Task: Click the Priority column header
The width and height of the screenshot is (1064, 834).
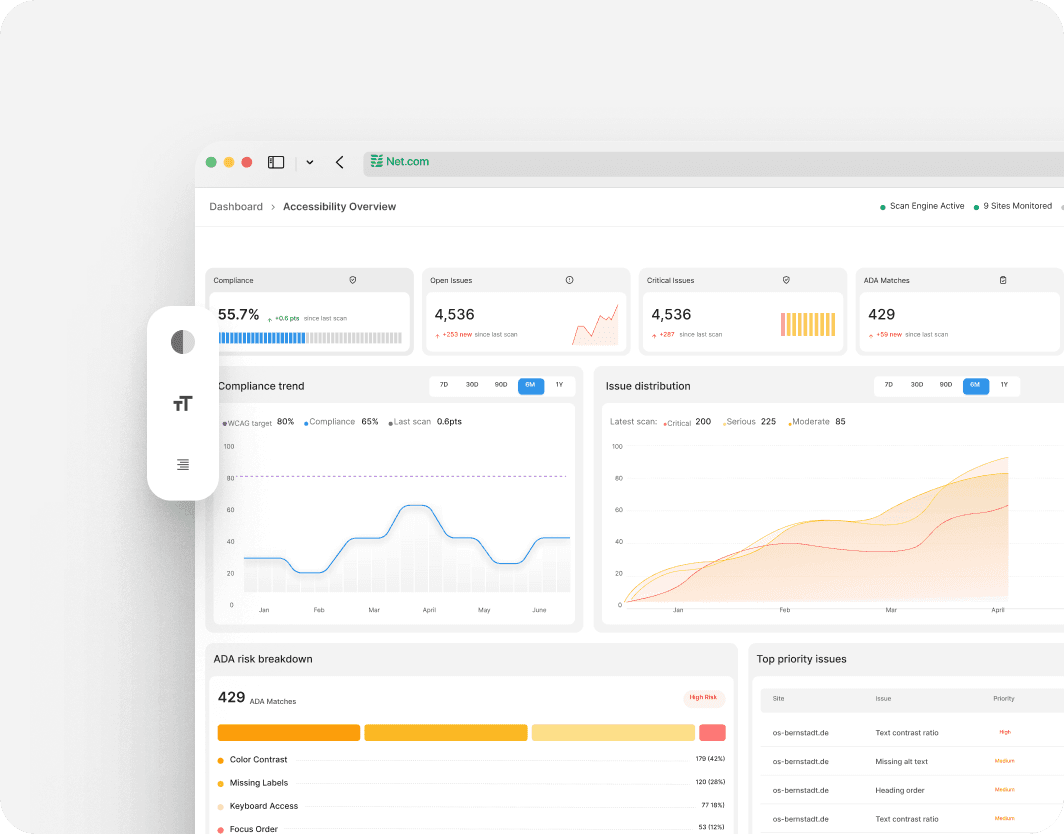Action: pyautogui.click(x=1004, y=699)
